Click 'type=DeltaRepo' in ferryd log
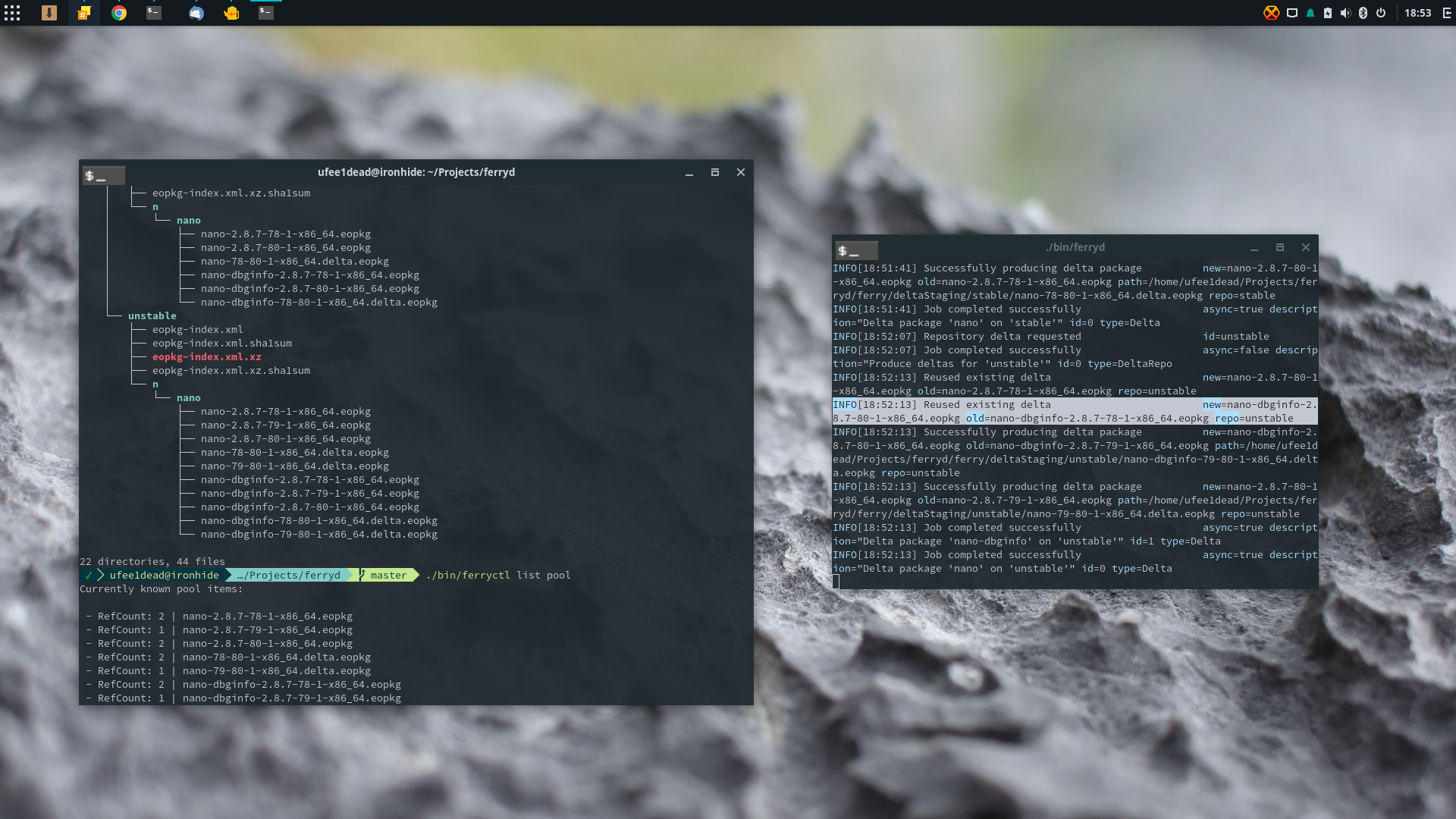Viewport: 1456px width, 819px height. (x=1129, y=364)
